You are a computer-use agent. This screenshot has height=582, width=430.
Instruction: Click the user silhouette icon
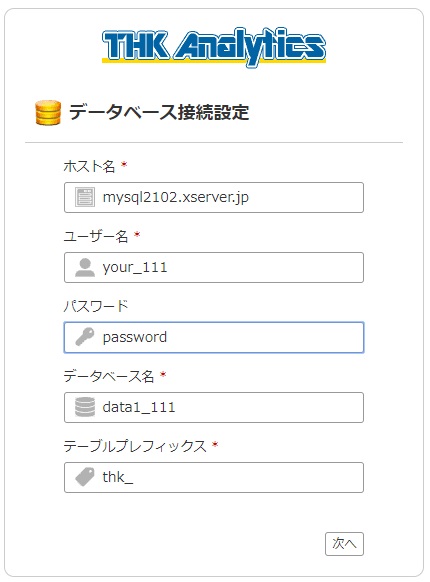click(x=85, y=267)
